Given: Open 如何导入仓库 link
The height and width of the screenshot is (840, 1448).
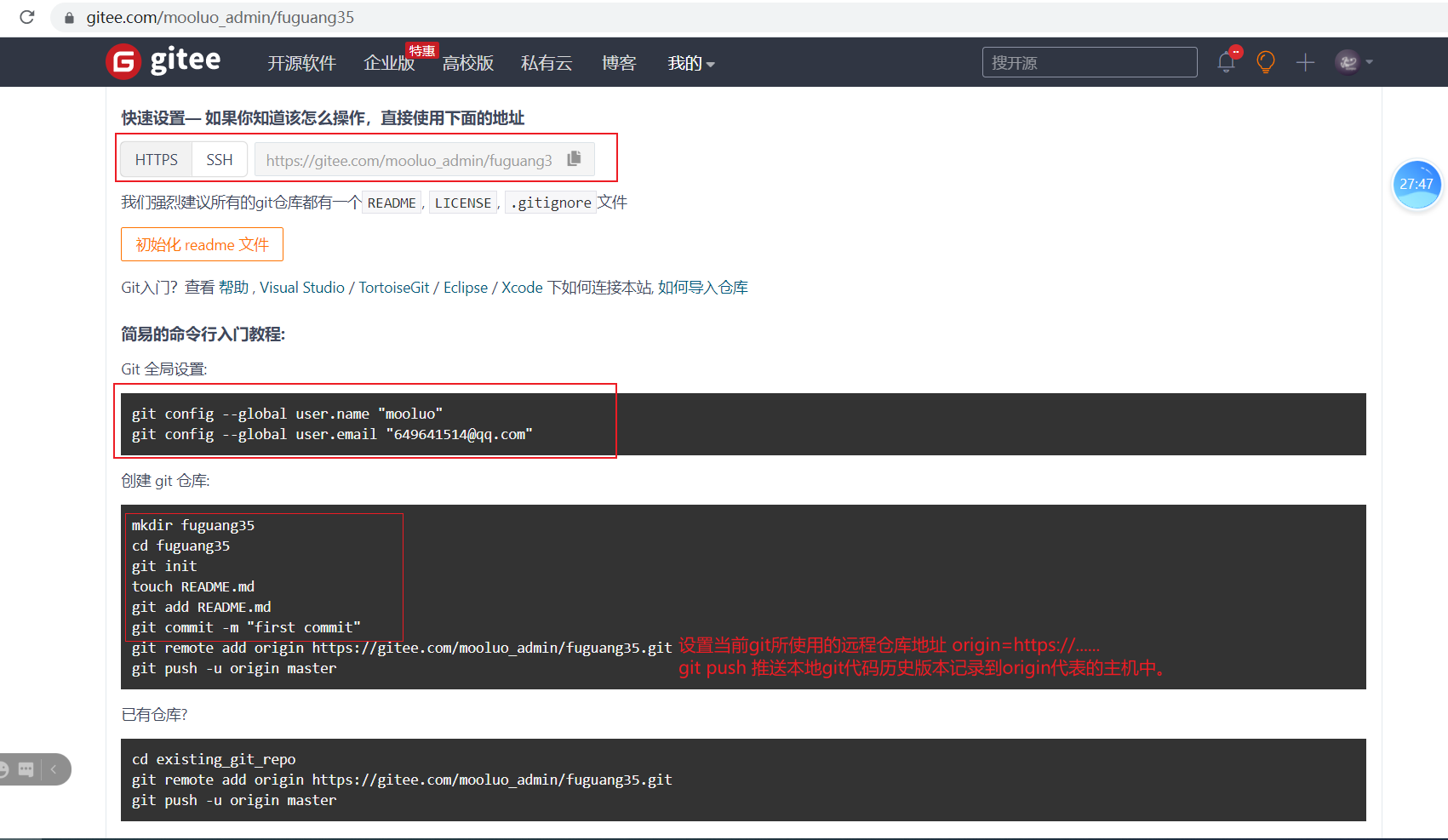Looking at the screenshot, I should (703, 288).
